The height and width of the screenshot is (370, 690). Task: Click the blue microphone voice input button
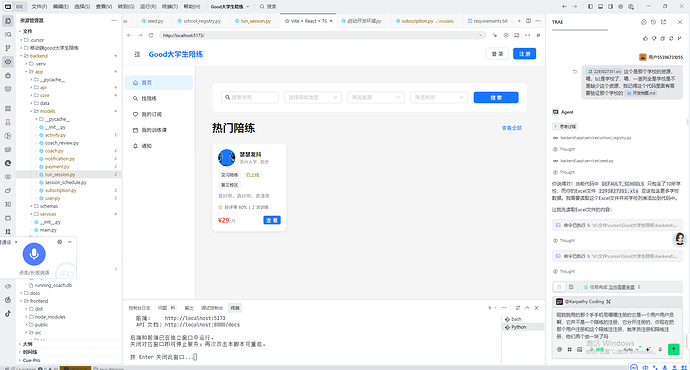34,254
